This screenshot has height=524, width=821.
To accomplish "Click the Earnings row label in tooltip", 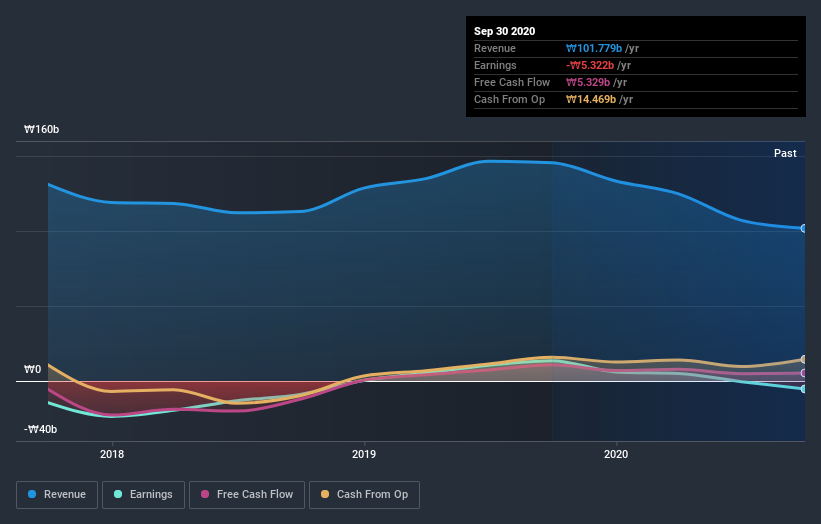I will point(495,65).
